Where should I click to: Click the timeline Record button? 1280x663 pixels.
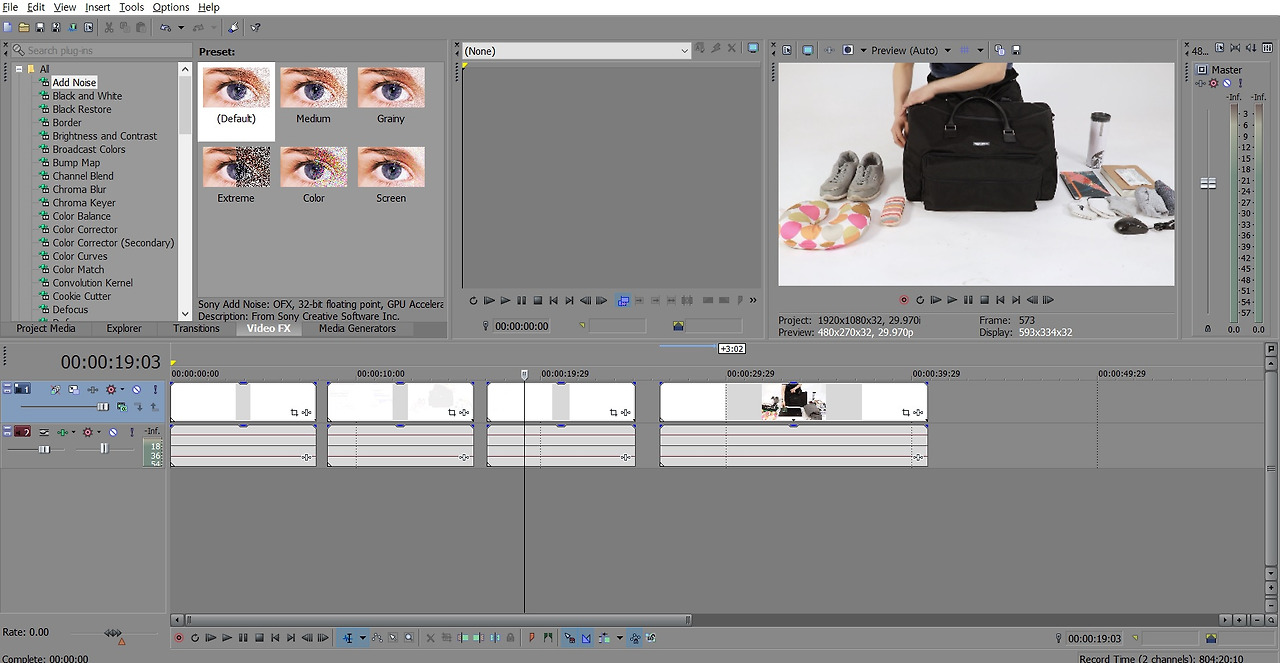tap(179, 638)
